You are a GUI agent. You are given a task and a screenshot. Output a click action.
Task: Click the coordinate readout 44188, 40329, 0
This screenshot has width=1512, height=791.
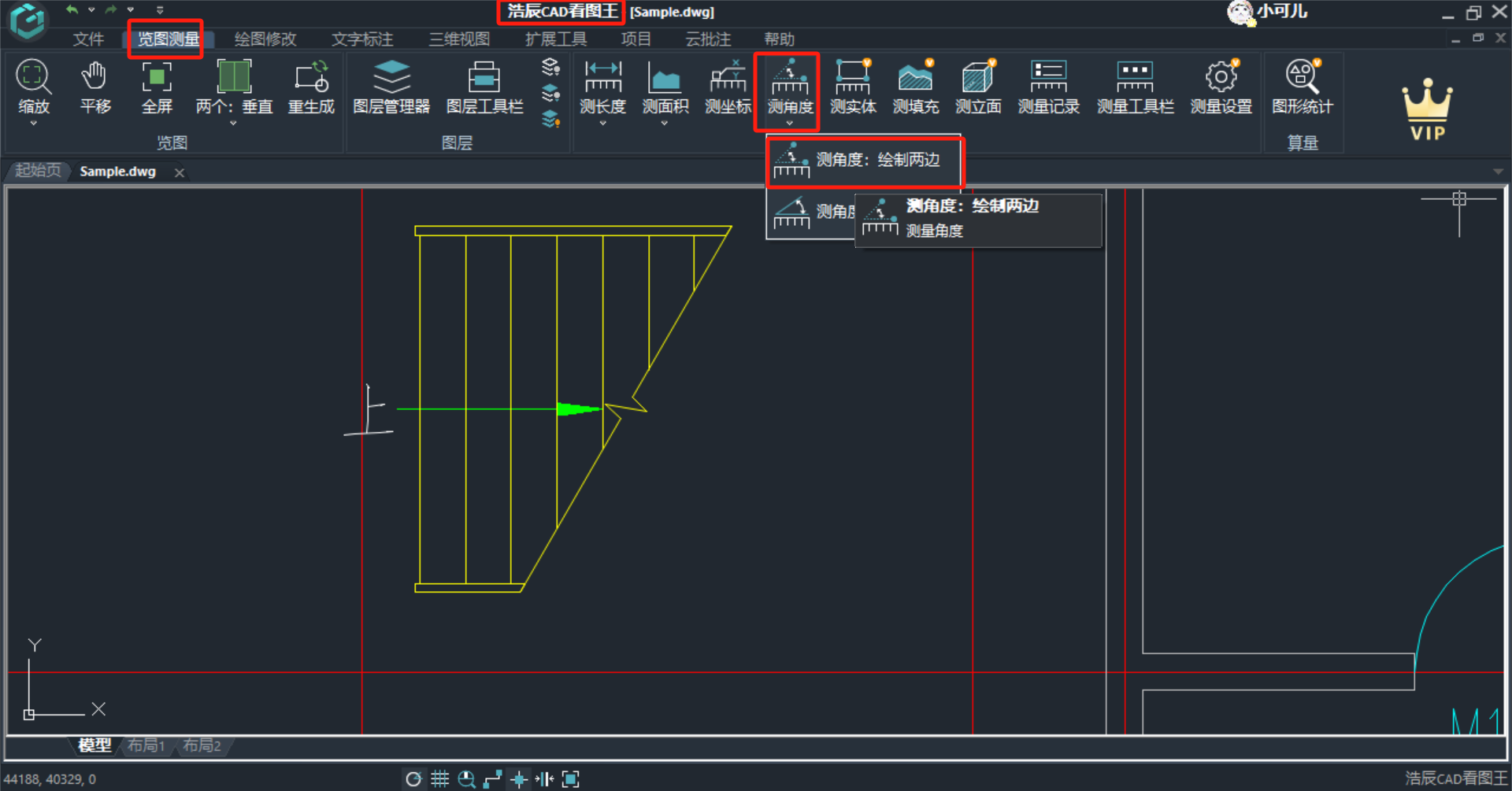50,779
